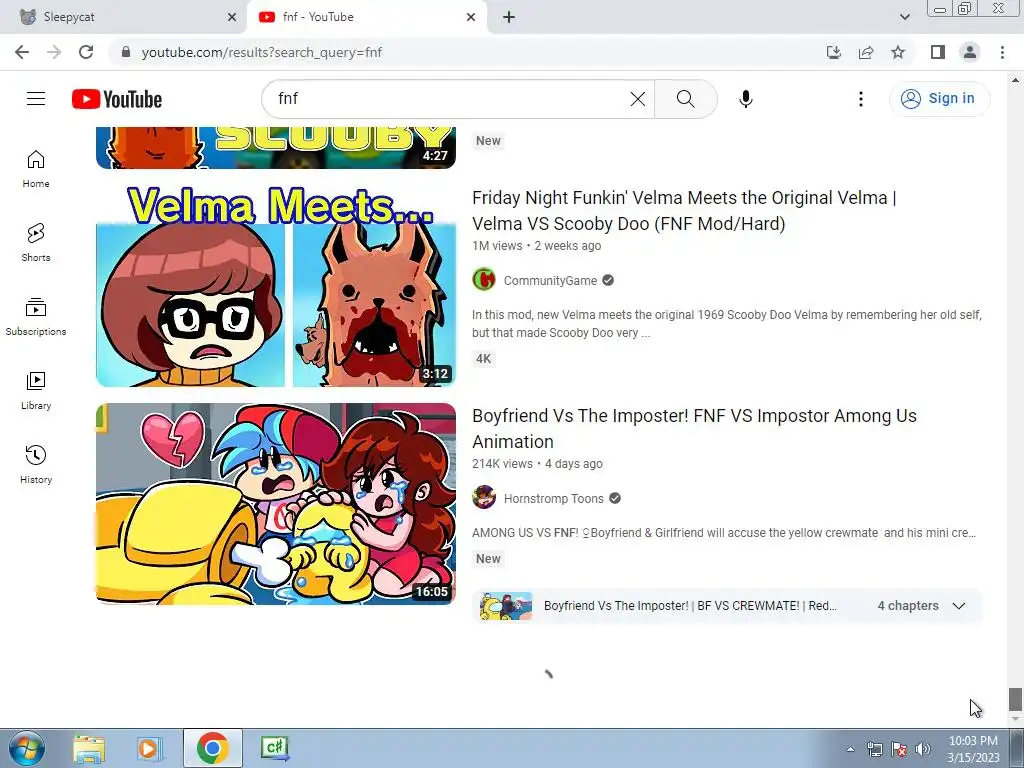Clear the search box with the X icon
The height and width of the screenshot is (768, 1024).
(x=637, y=99)
